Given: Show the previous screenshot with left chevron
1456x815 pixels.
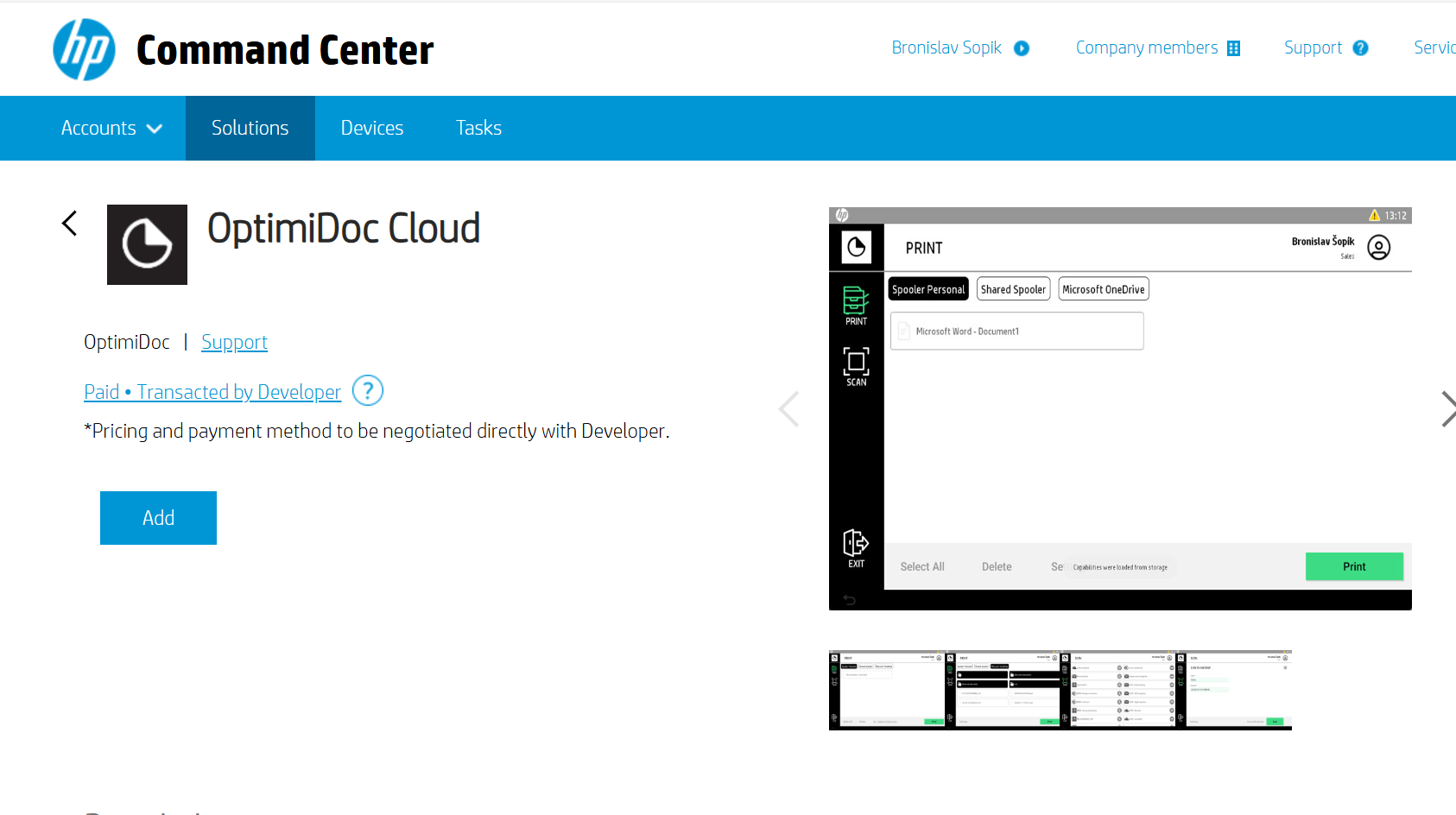Looking at the screenshot, I should coord(788,409).
